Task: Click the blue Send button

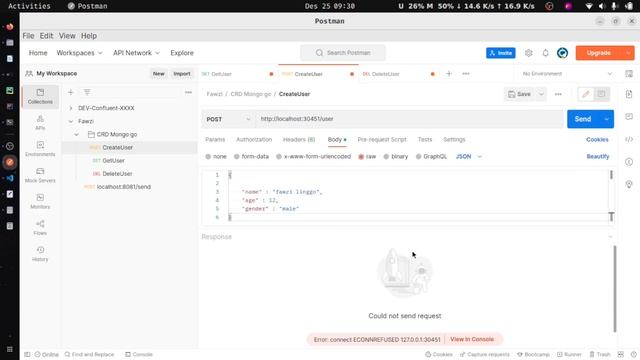Action: tap(583, 119)
